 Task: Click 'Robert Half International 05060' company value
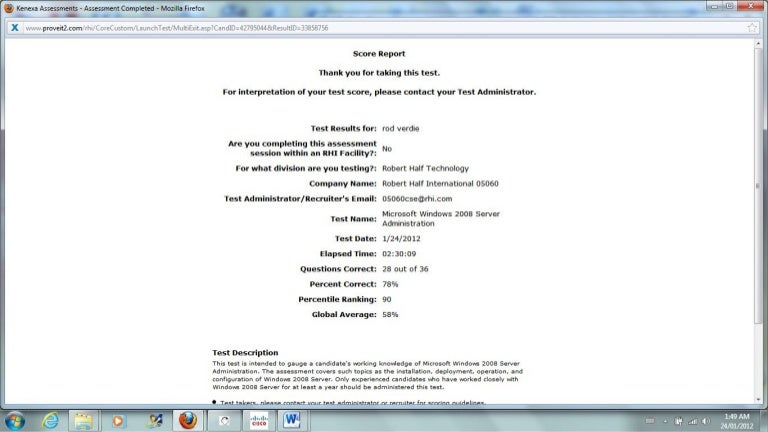(440, 184)
